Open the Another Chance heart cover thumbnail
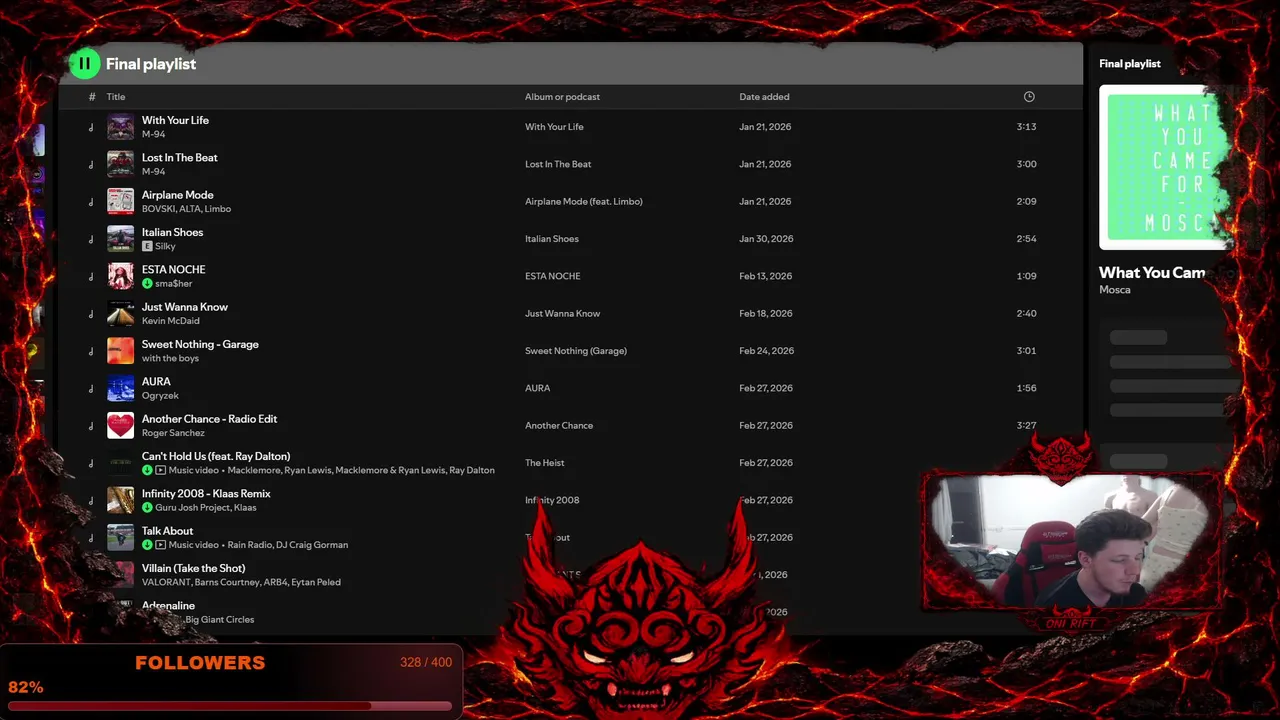This screenshot has height=720, width=1280. pyautogui.click(x=120, y=426)
